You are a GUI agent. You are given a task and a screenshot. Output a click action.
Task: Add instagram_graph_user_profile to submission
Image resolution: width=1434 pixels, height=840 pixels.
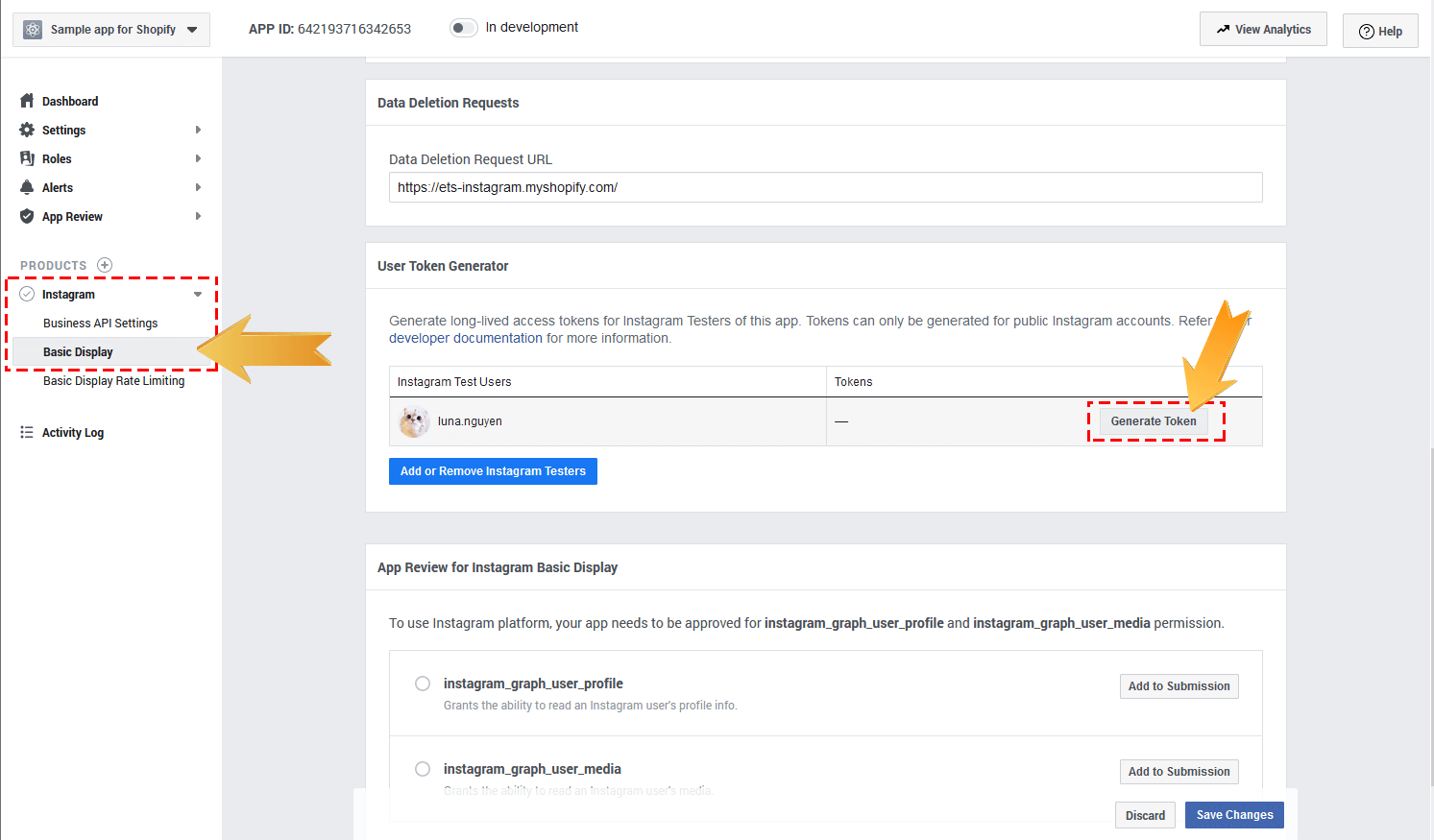1179,686
